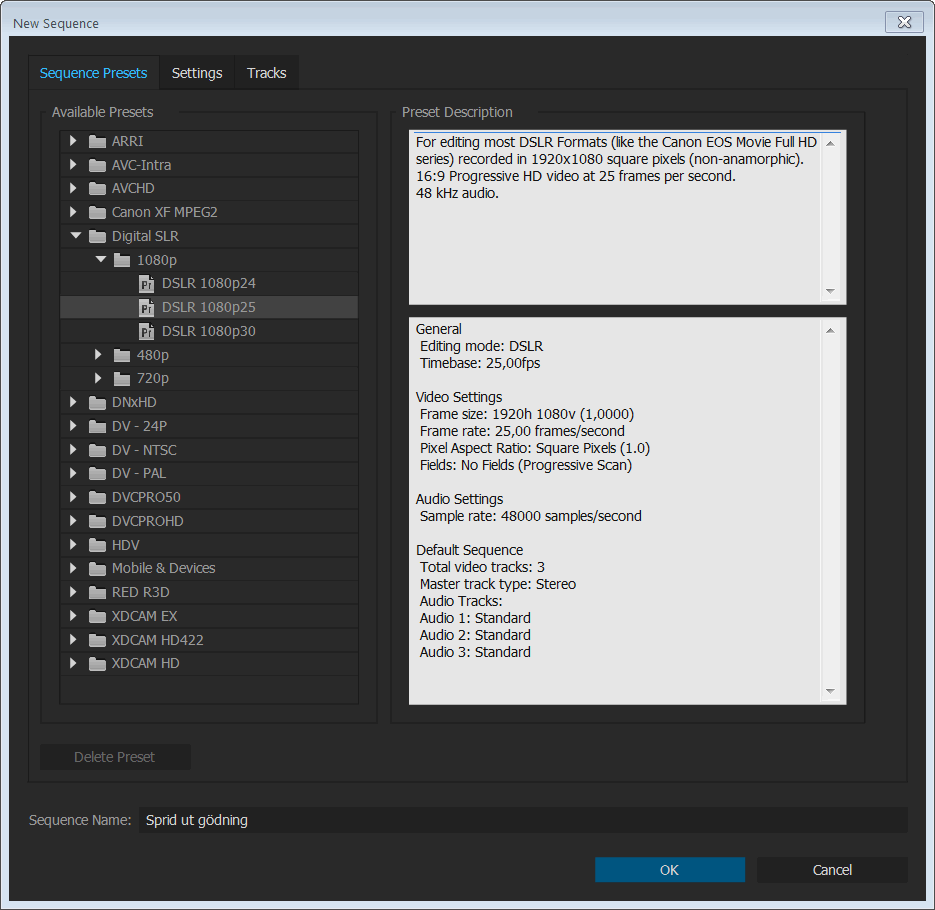Click the settings details scrollbar down arrow
This screenshot has height=910, width=935.
coord(830,692)
